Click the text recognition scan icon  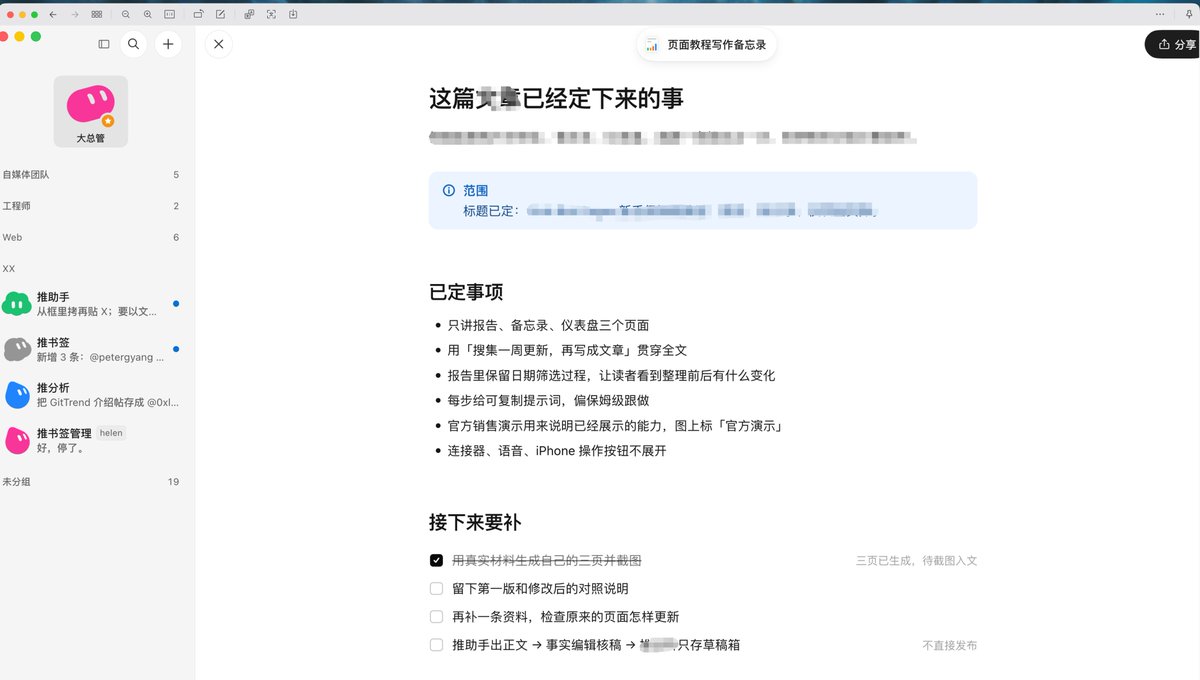pos(271,15)
